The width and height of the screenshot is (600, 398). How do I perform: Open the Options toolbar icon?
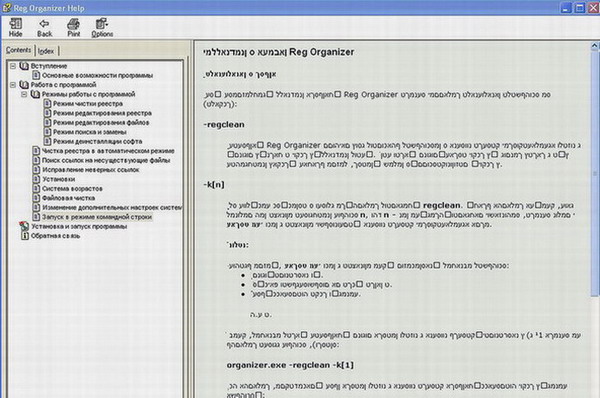point(102,24)
